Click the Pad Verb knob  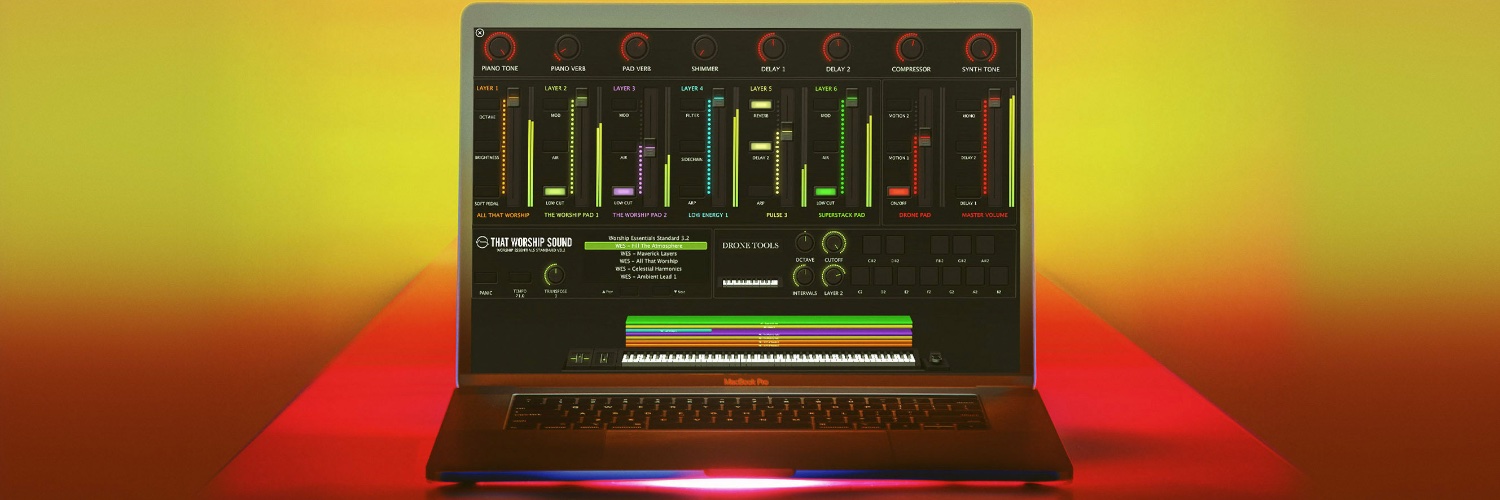[x=636, y=46]
